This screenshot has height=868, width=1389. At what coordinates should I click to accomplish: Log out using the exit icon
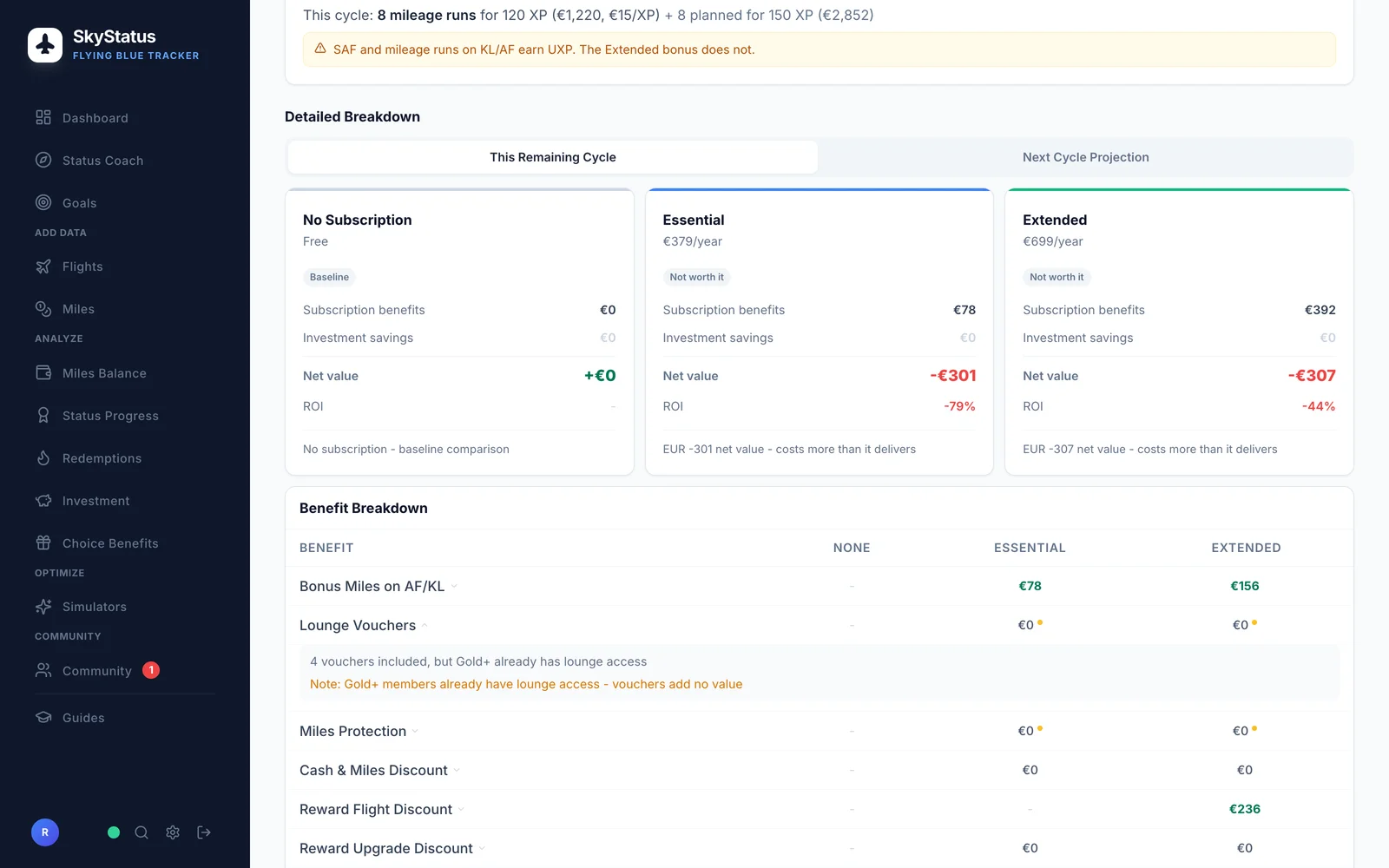(x=204, y=832)
